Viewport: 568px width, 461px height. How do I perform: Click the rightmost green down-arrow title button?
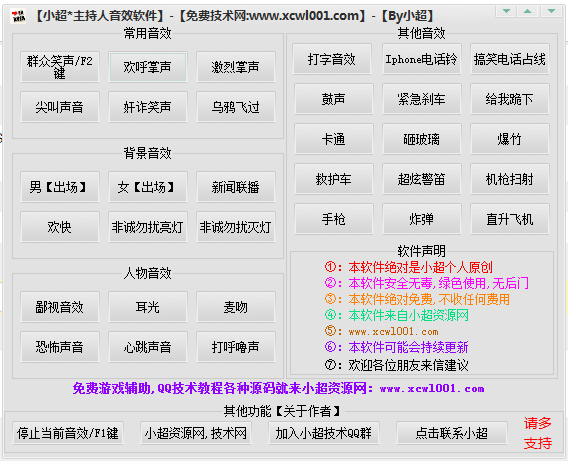(551, 11)
